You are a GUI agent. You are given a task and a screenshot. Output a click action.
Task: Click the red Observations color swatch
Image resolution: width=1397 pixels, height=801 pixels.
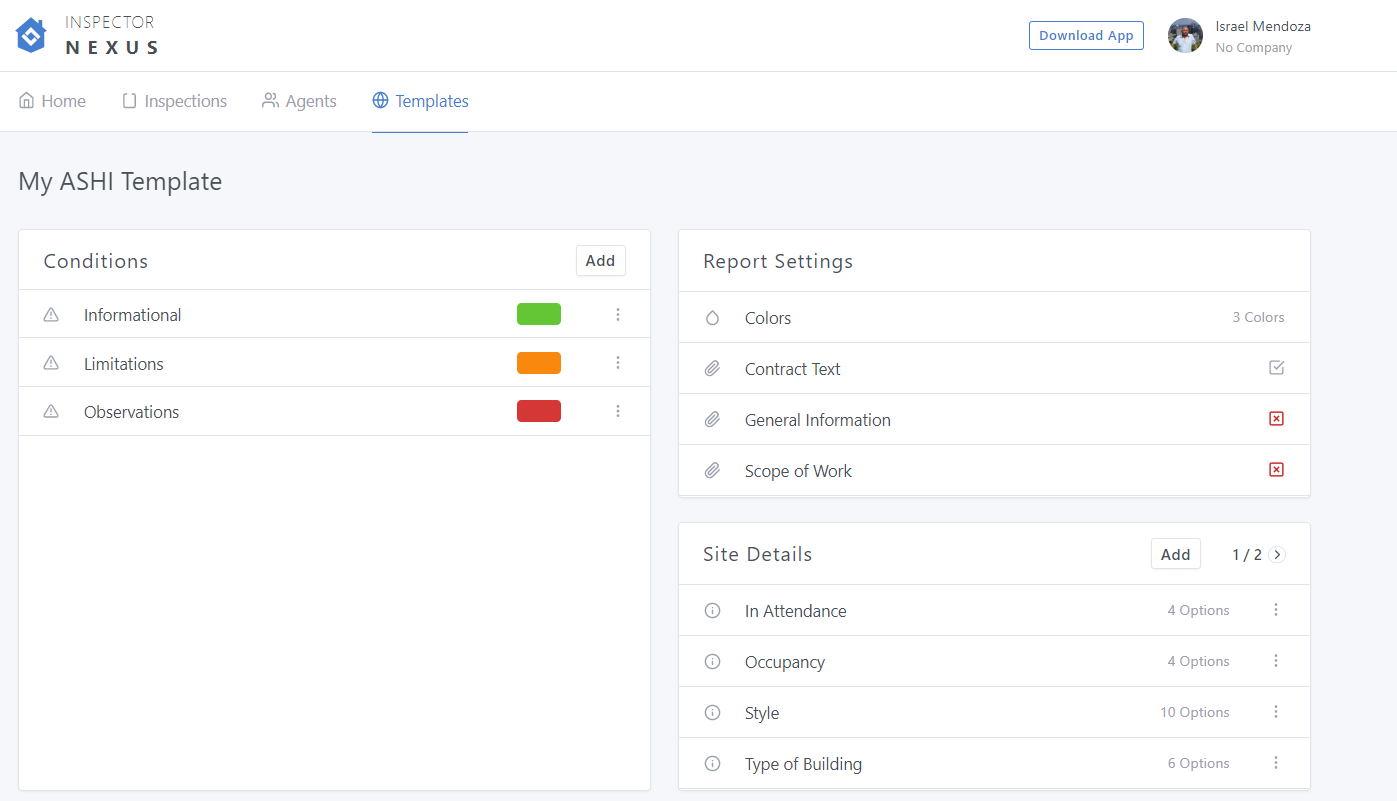click(x=539, y=411)
